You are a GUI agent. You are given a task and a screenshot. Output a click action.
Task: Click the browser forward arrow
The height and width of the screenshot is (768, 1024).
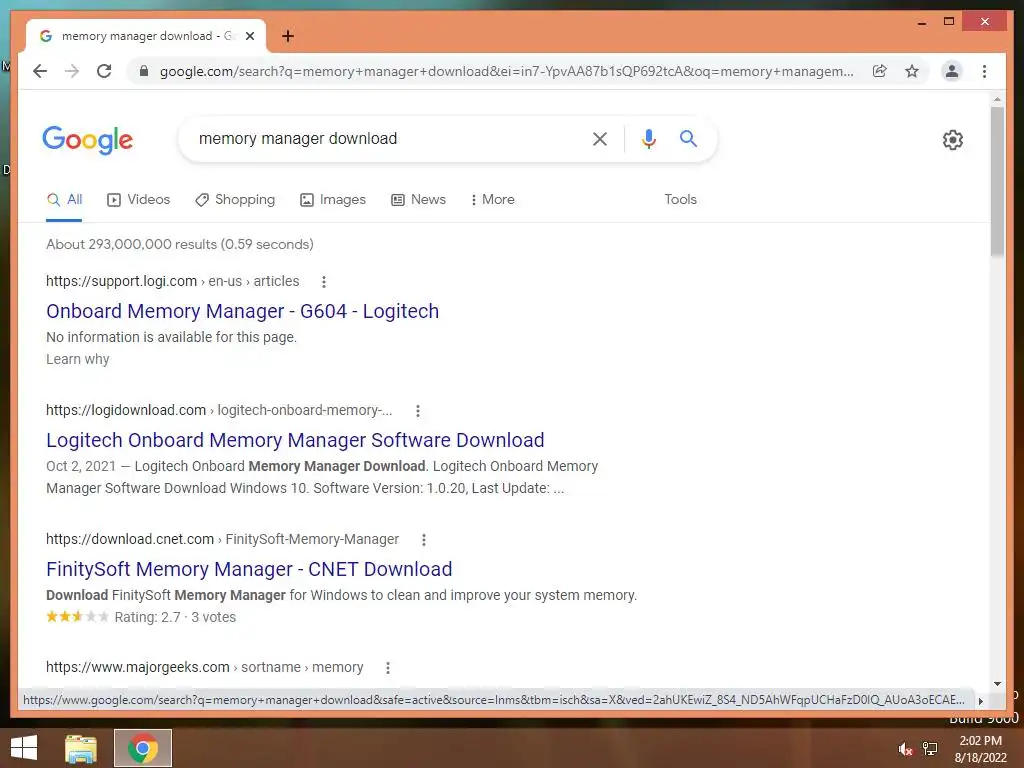[72, 71]
